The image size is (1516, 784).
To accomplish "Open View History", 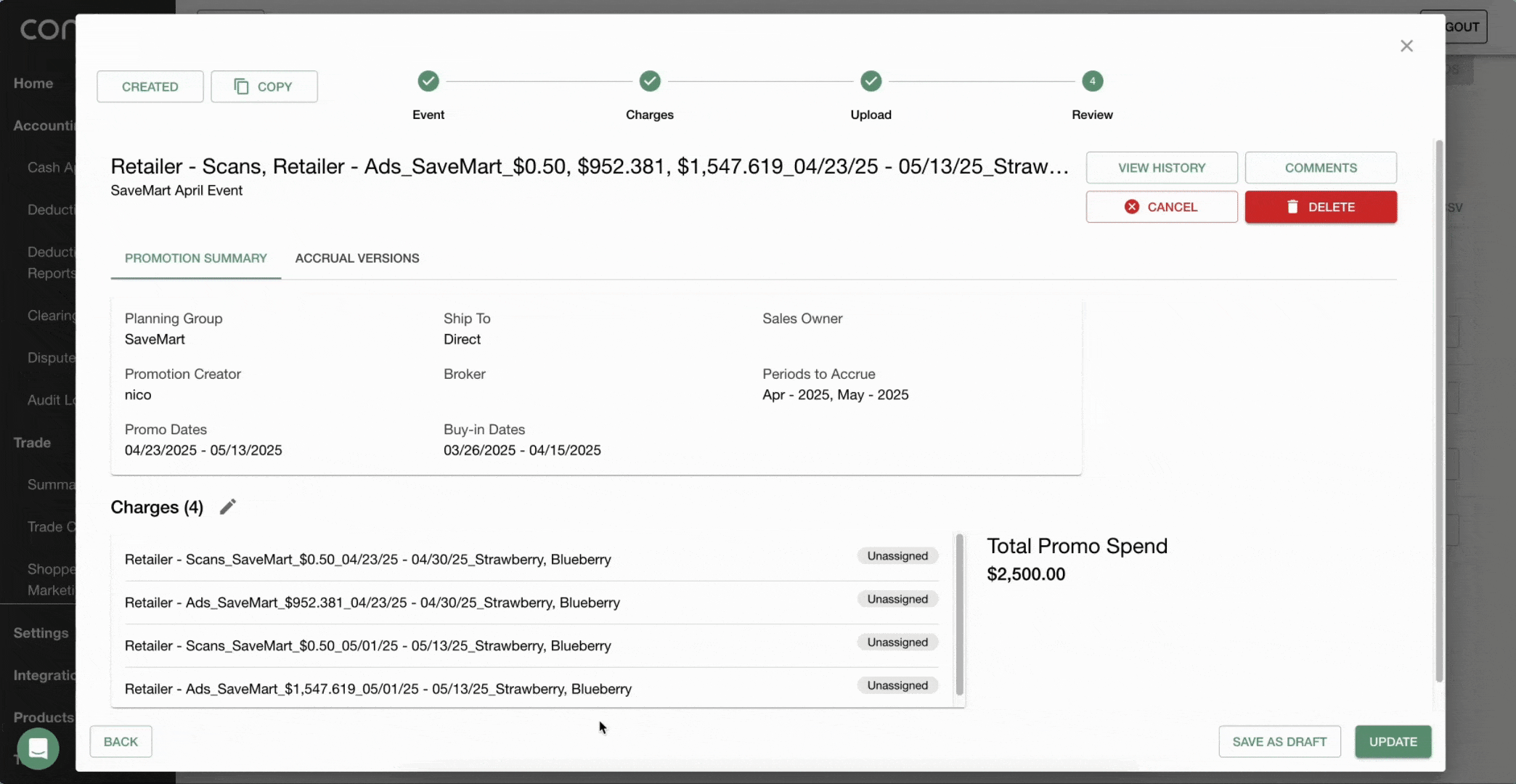I will point(1161,168).
